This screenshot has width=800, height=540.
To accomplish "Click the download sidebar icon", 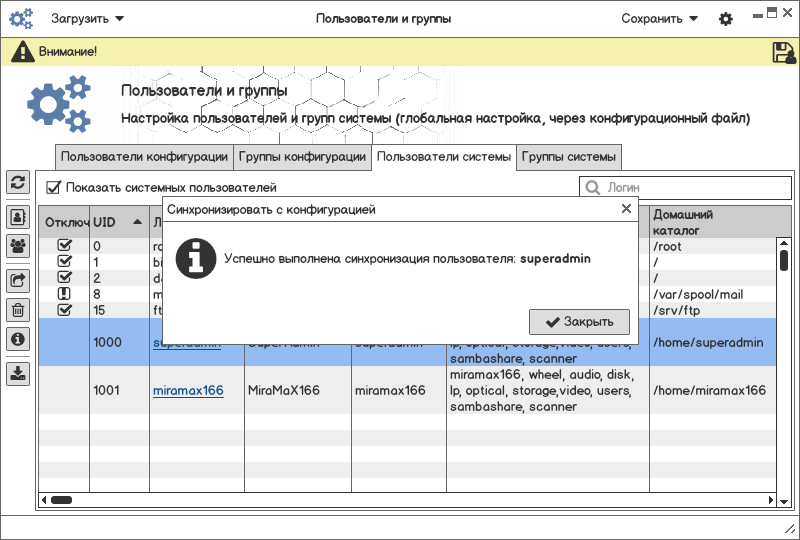I will pos(18,374).
